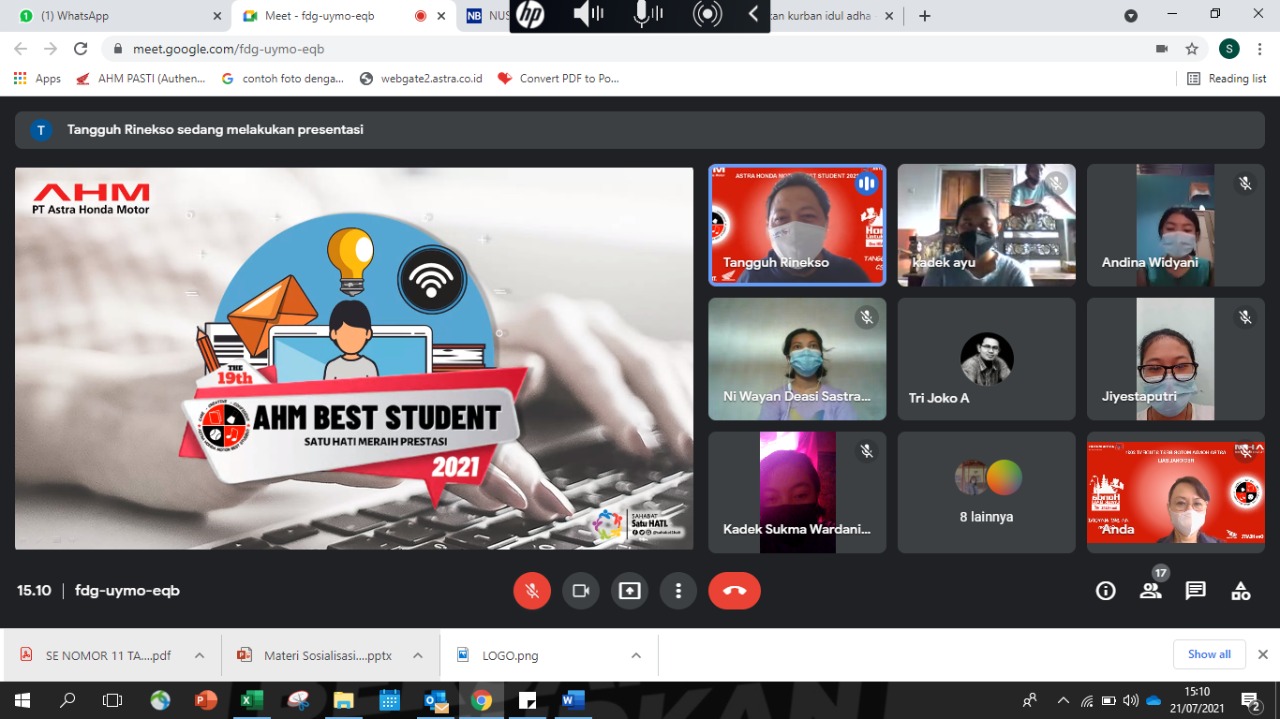Open the volume control in system tray

point(1131,700)
